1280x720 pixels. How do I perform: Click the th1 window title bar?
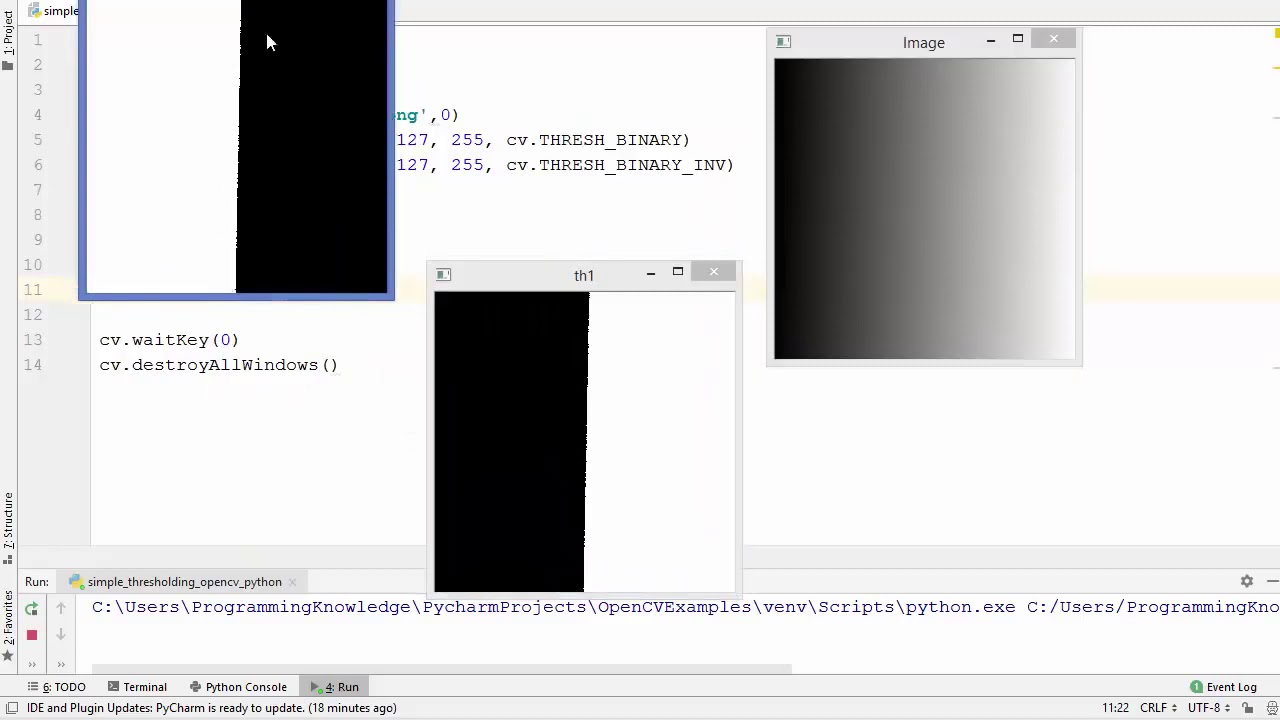(584, 276)
